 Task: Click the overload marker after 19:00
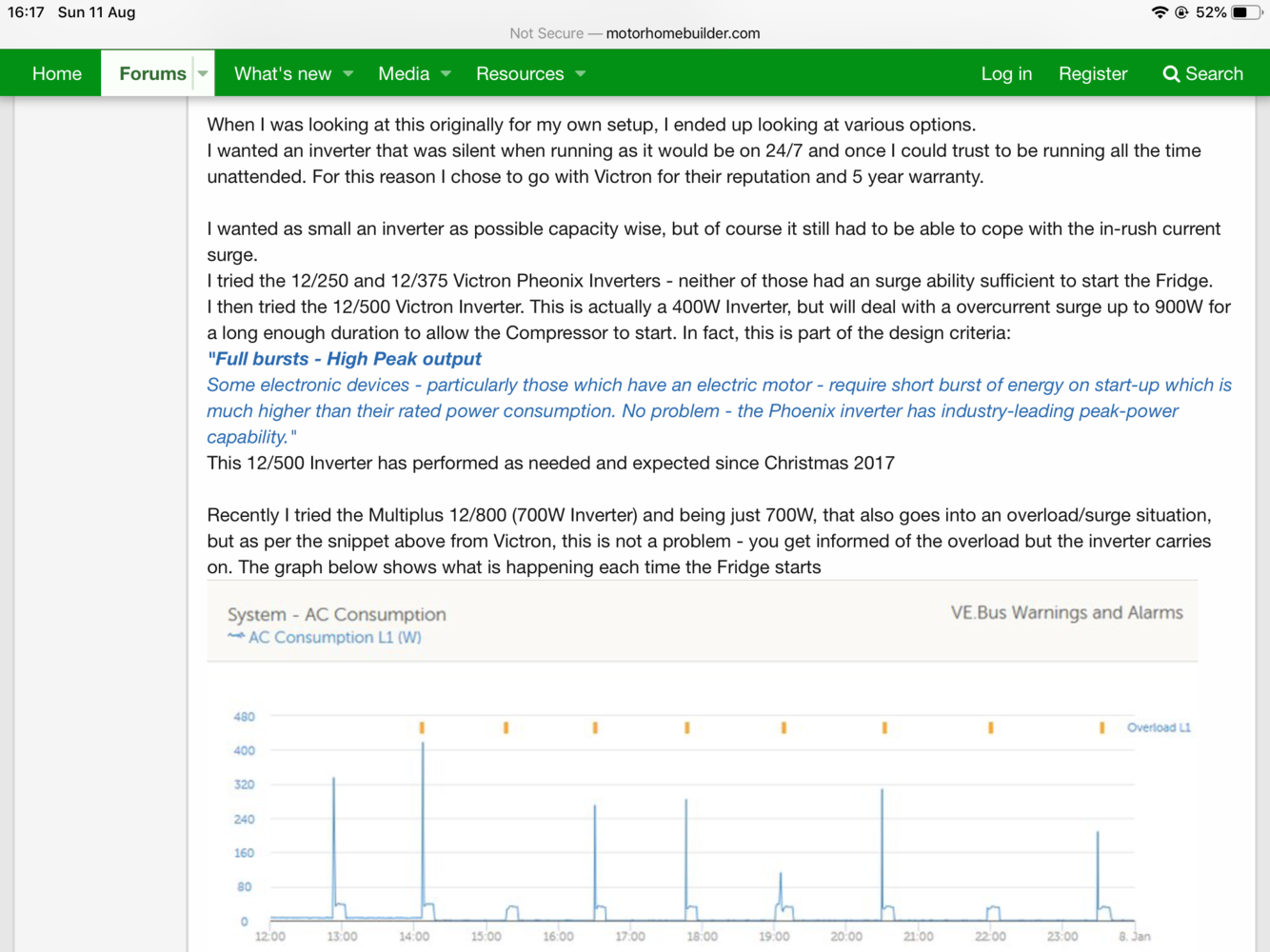point(784,727)
